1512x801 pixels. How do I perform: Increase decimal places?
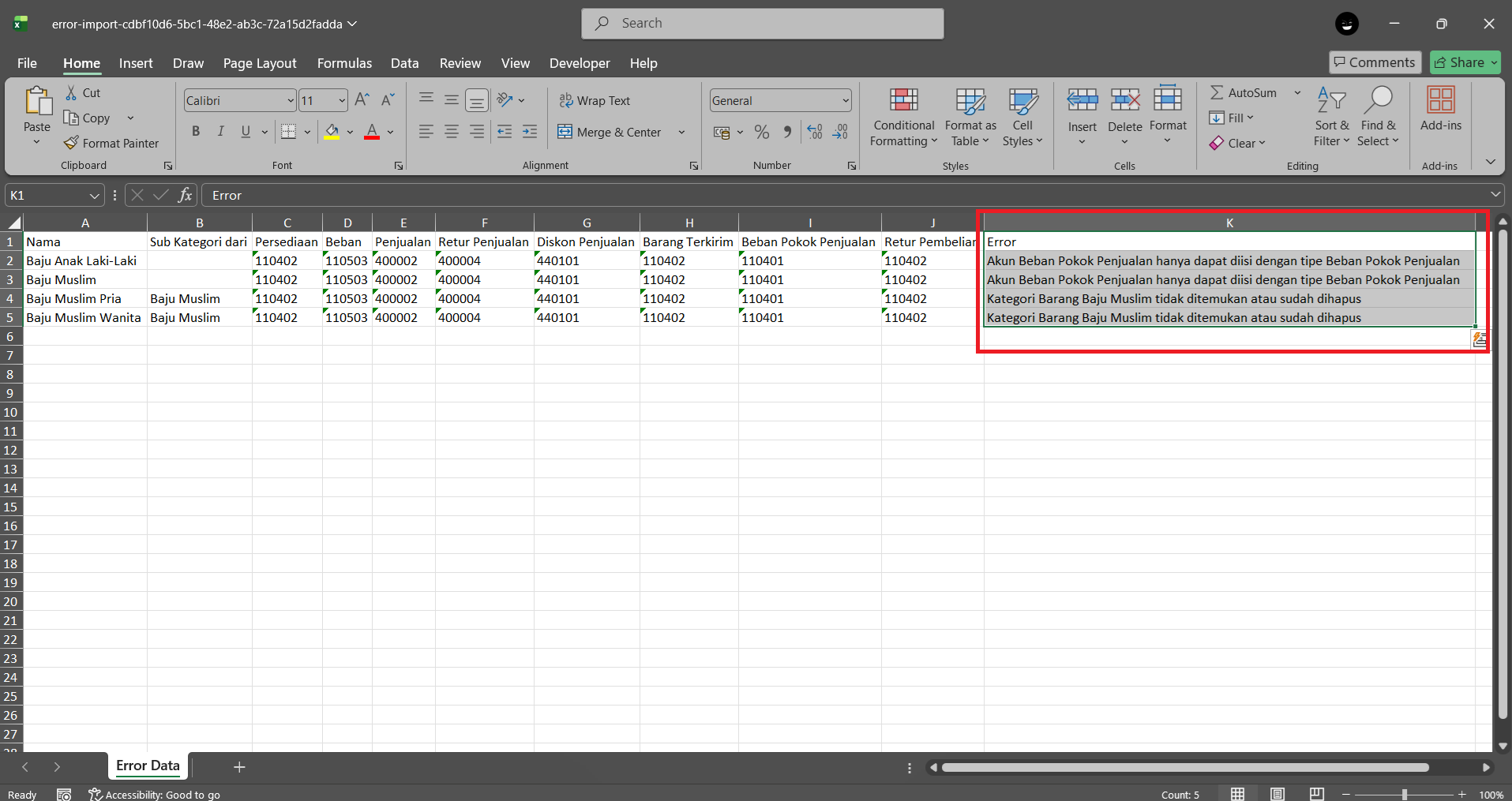pyautogui.click(x=813, y=132)
